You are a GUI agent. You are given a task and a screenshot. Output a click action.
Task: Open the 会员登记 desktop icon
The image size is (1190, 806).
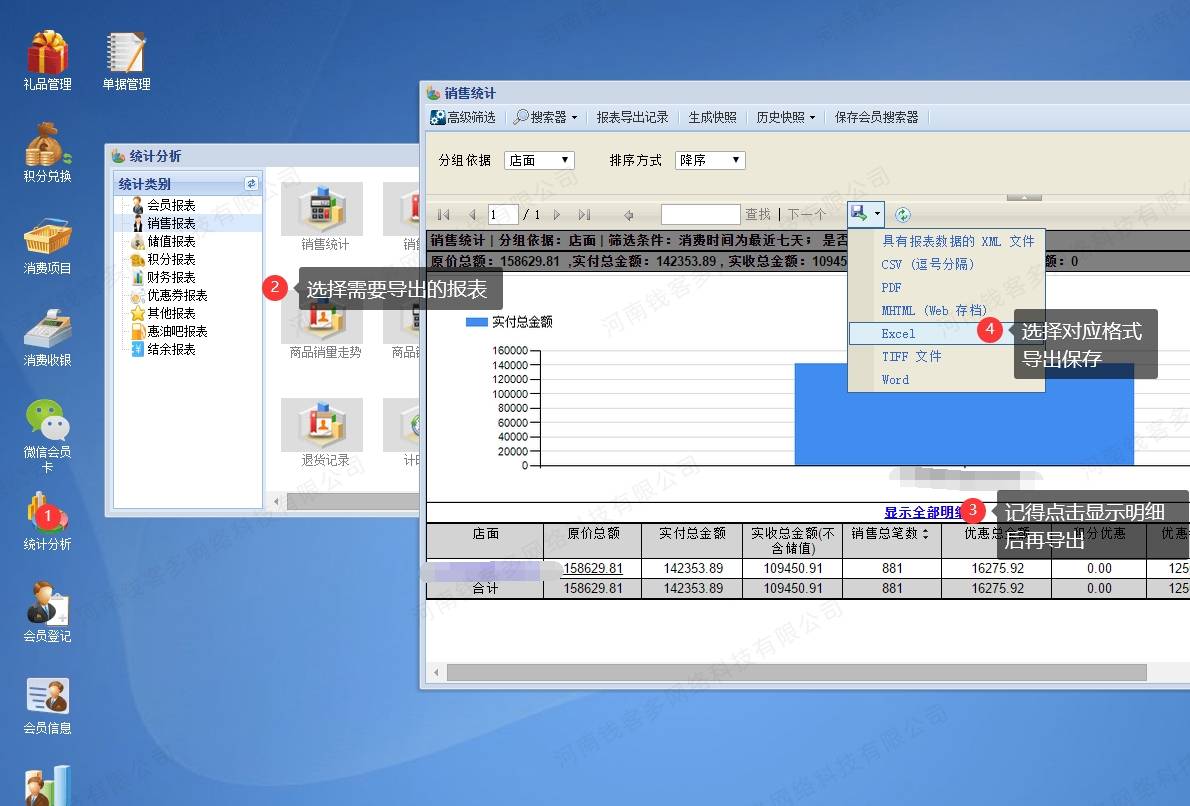[47, 612]
